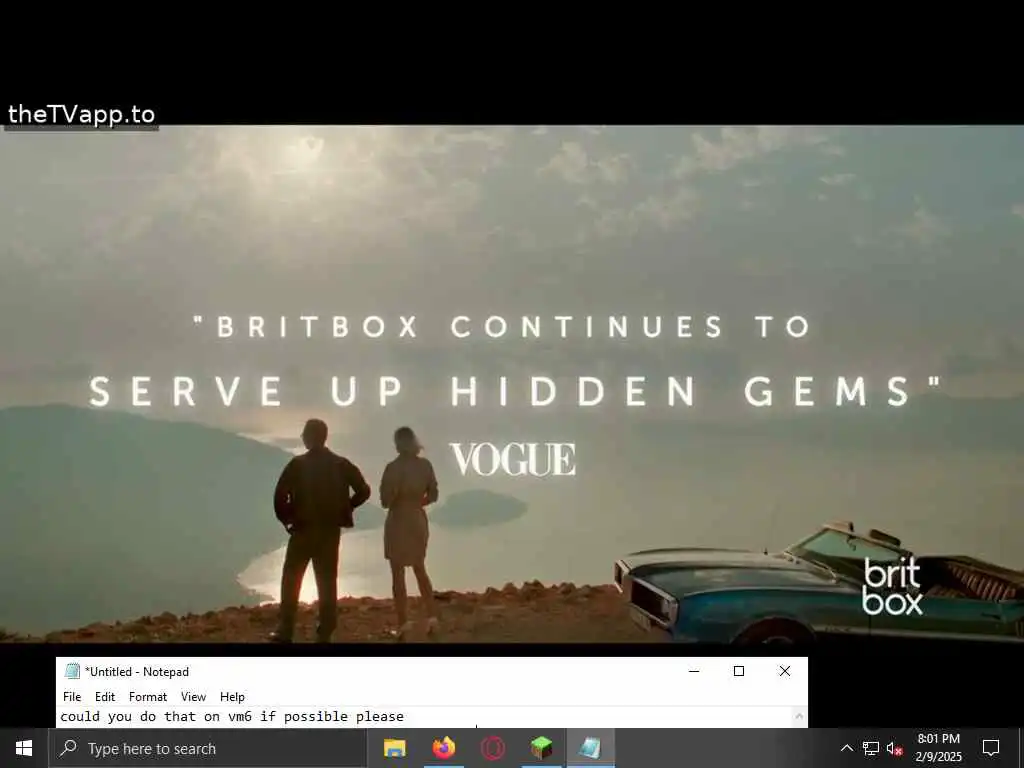Open the Windows Start menu
This screenshot has height=768, width=1024.
24,748
